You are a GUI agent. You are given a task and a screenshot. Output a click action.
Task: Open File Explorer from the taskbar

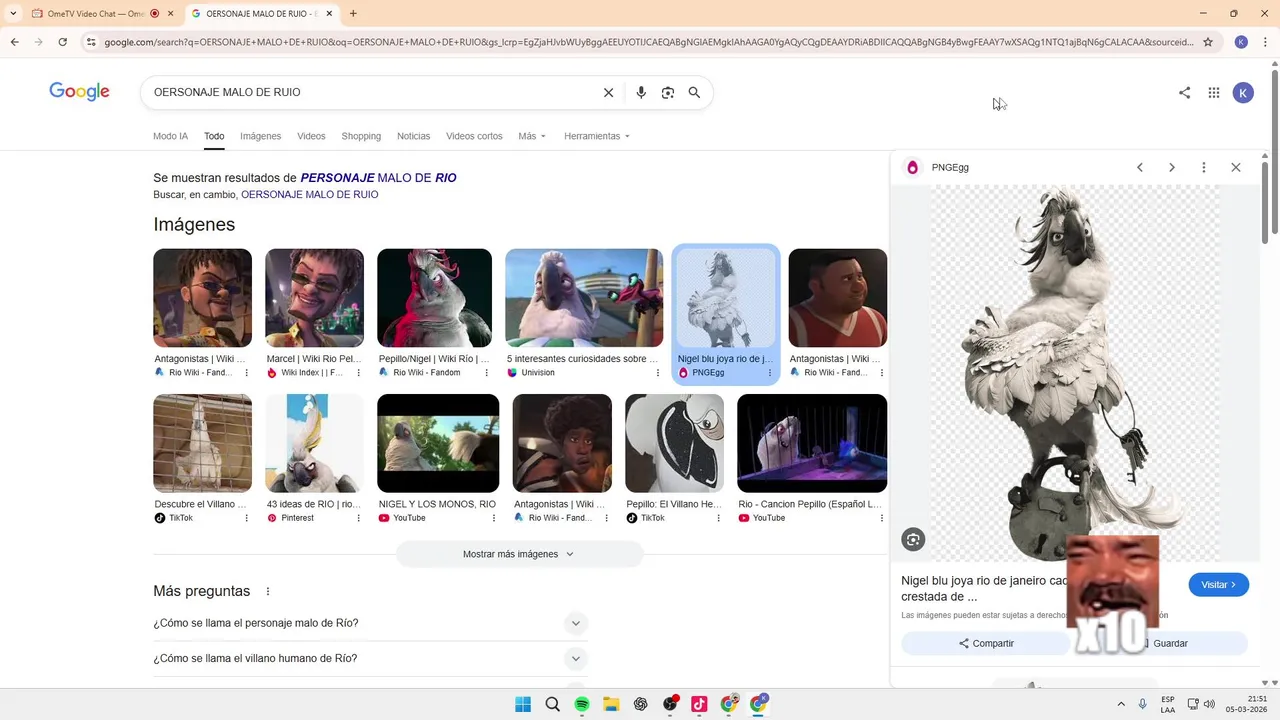[611, 704]
